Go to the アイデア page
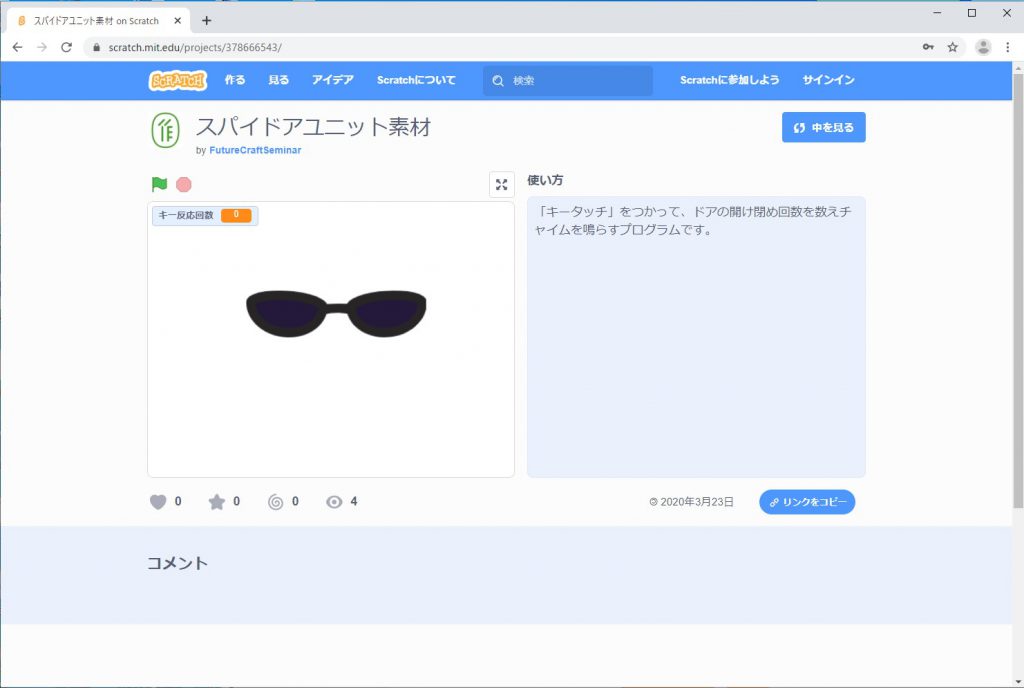 pos(332,80)
